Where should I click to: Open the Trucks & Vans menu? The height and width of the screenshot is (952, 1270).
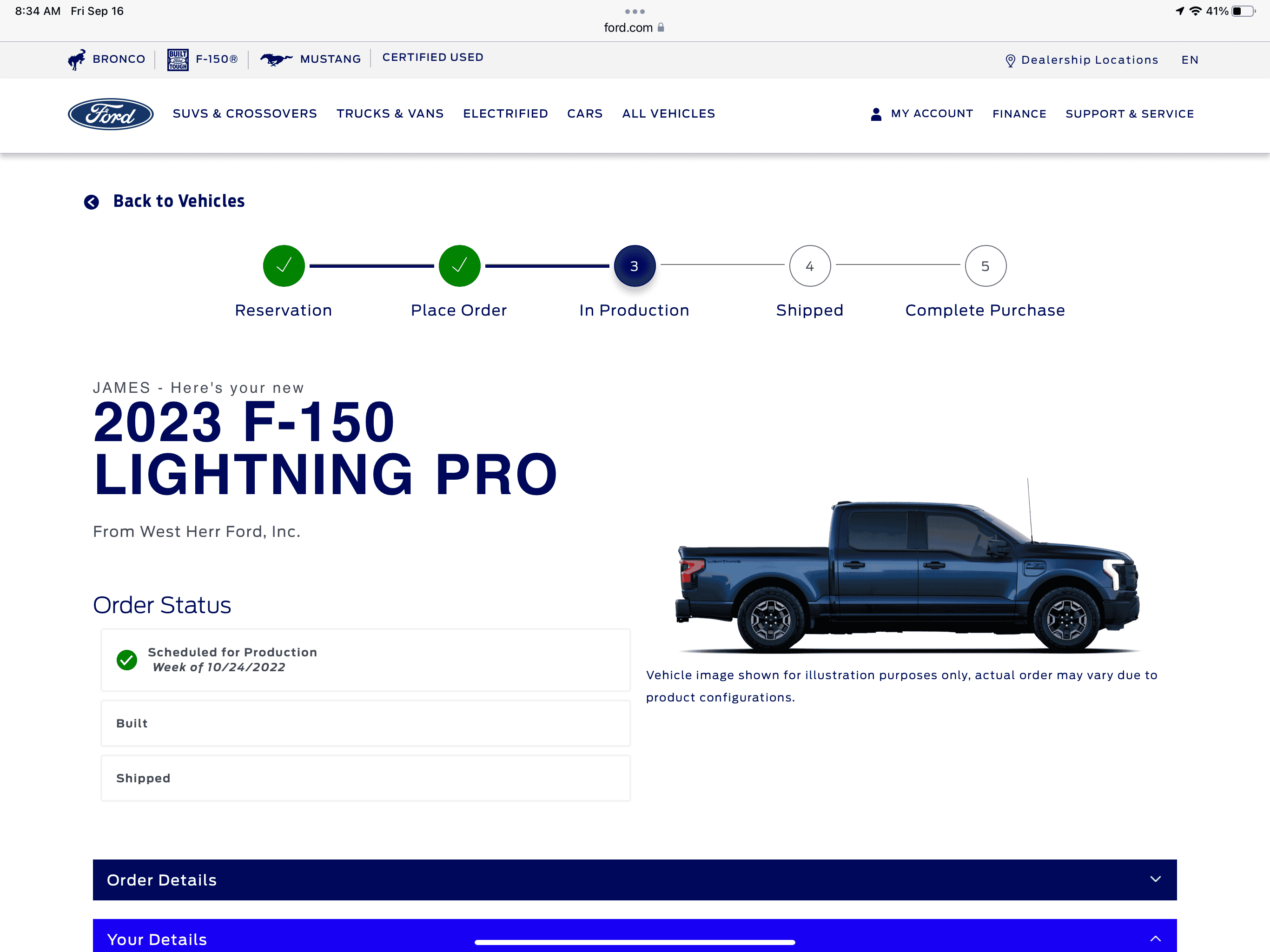click(x=390, y=114)
